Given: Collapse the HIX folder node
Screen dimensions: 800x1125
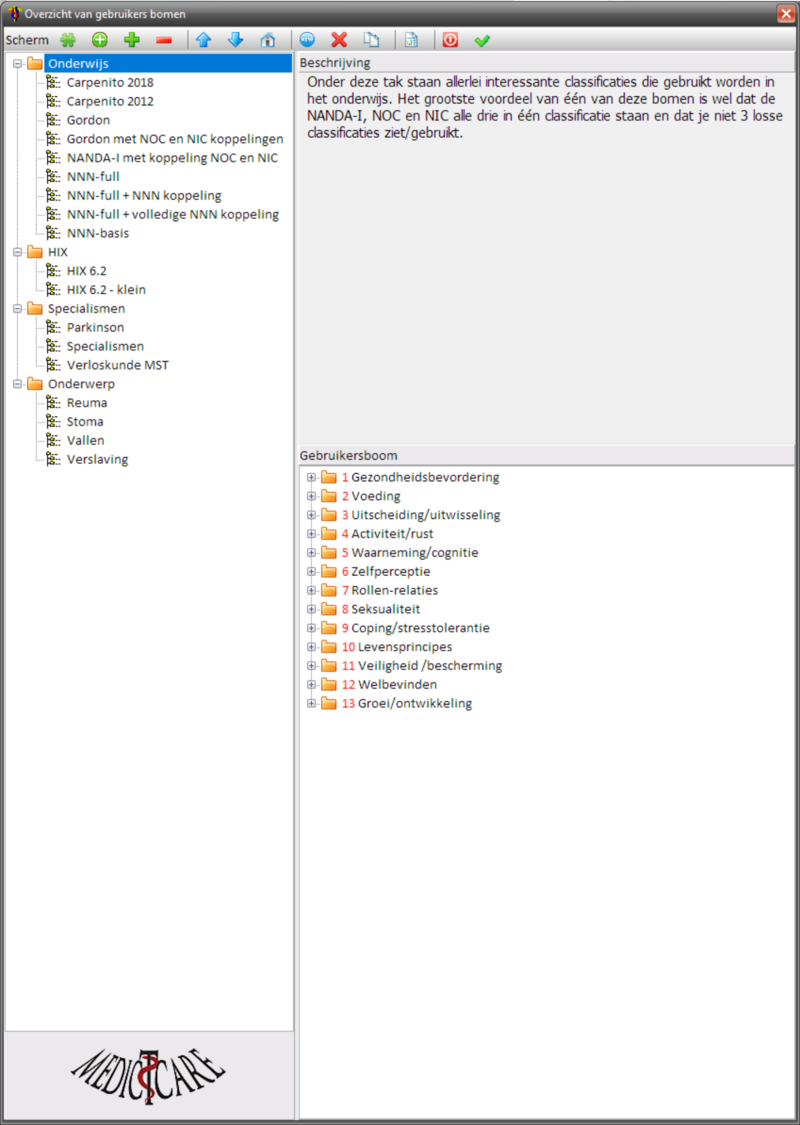Looking at the screenshot, I should pos(18,252).
